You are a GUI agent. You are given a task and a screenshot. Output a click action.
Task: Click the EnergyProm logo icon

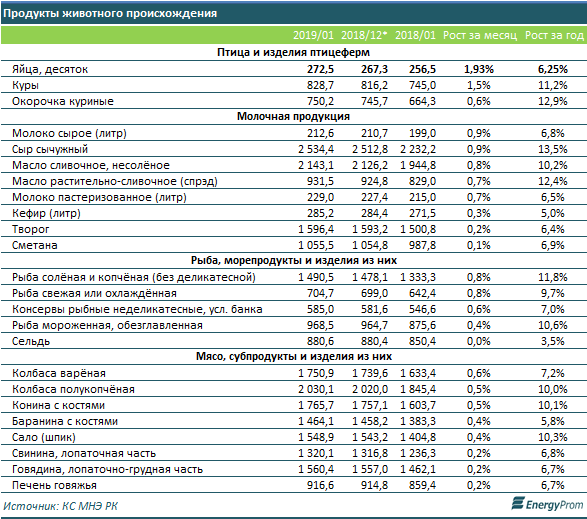(x=518, y=503)
